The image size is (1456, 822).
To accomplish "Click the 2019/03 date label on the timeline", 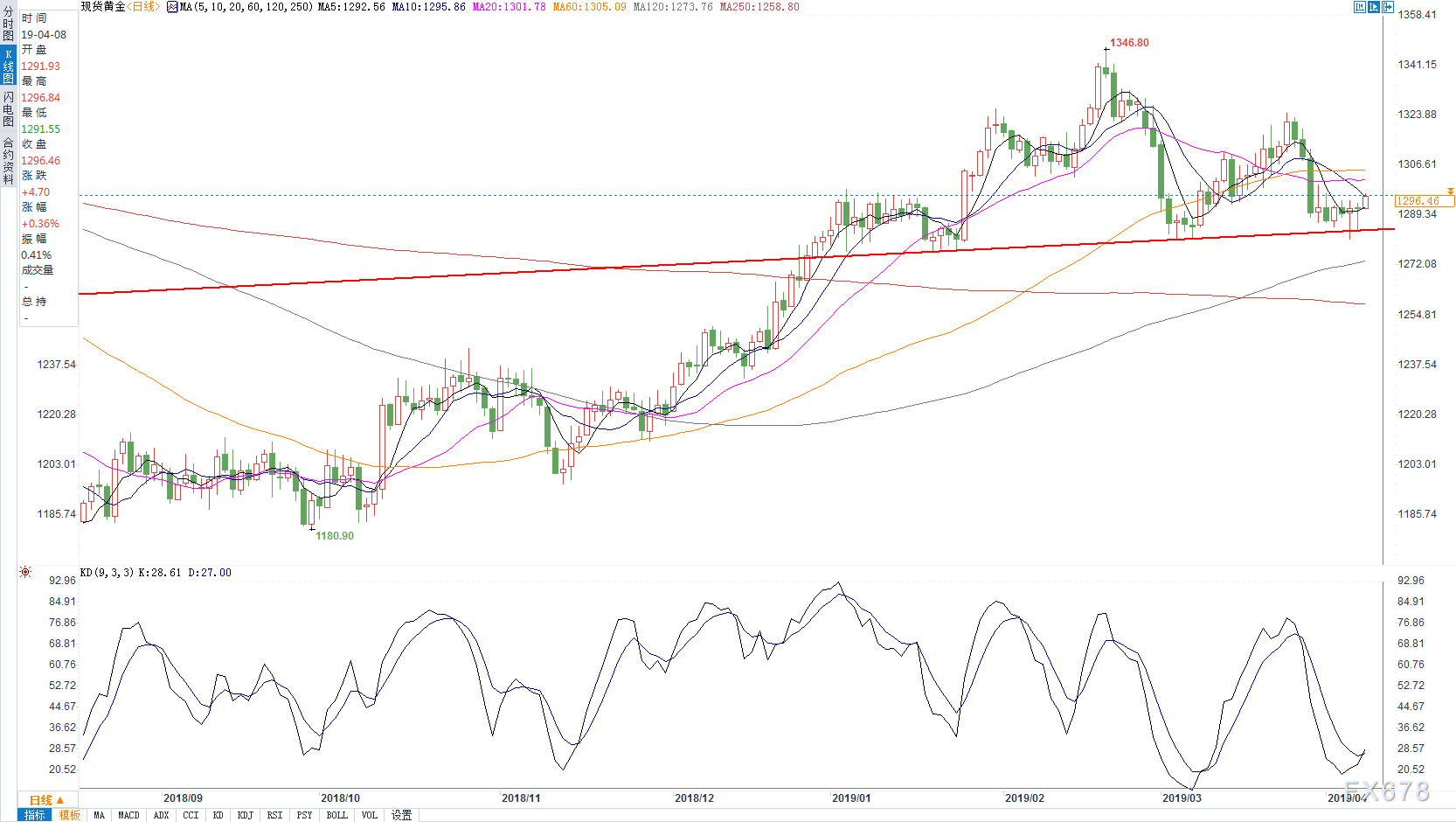I will [1182, 798].
